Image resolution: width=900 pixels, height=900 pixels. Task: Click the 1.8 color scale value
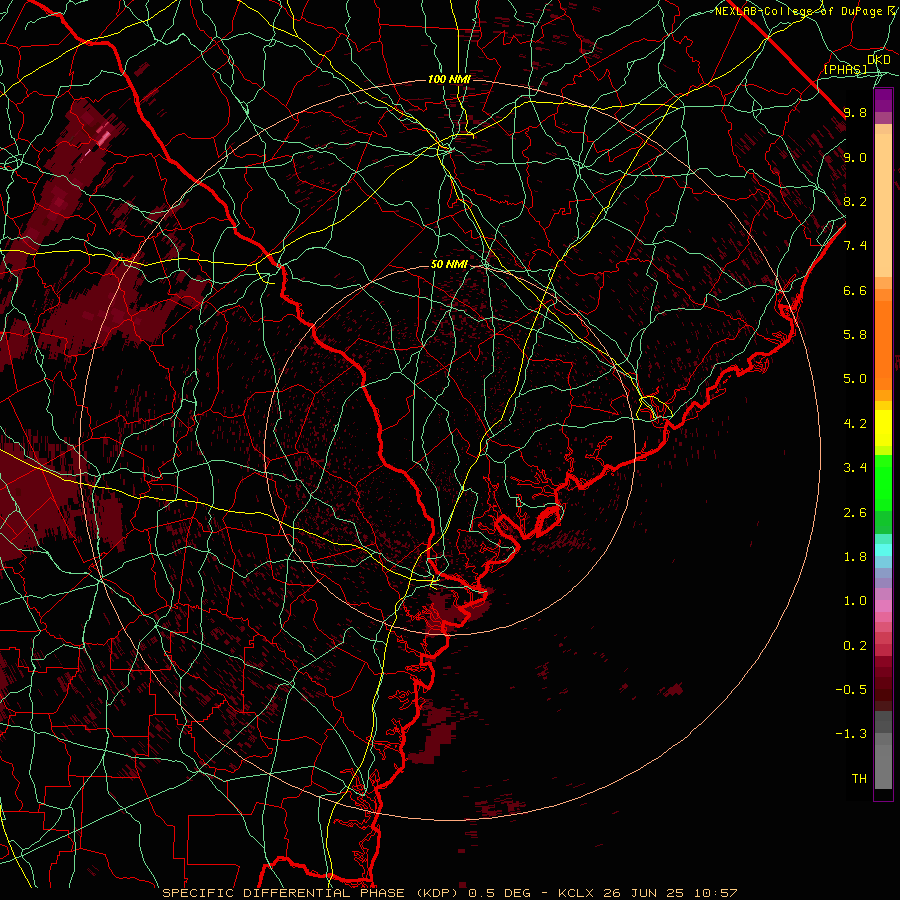[x=855, y=557]
